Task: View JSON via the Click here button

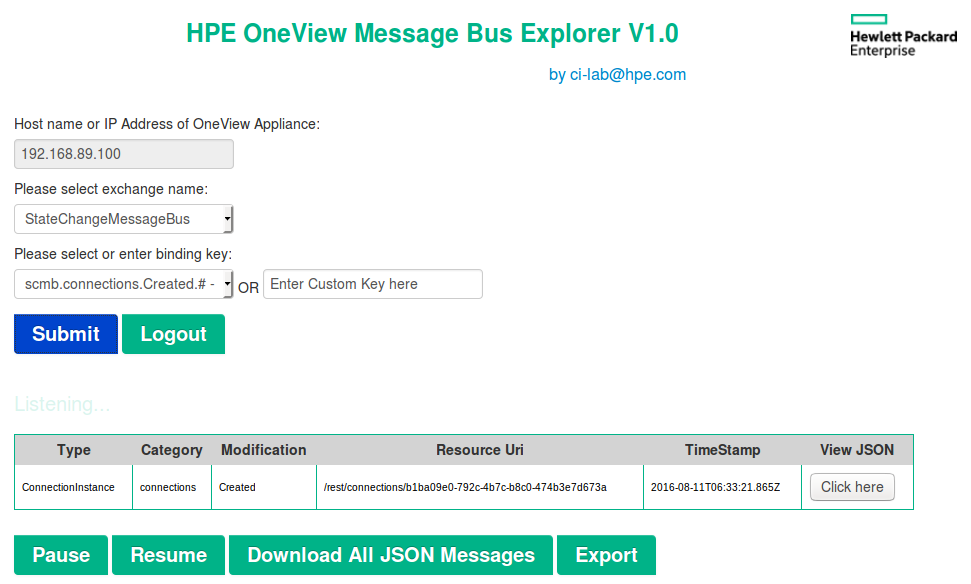Action: 852,487
